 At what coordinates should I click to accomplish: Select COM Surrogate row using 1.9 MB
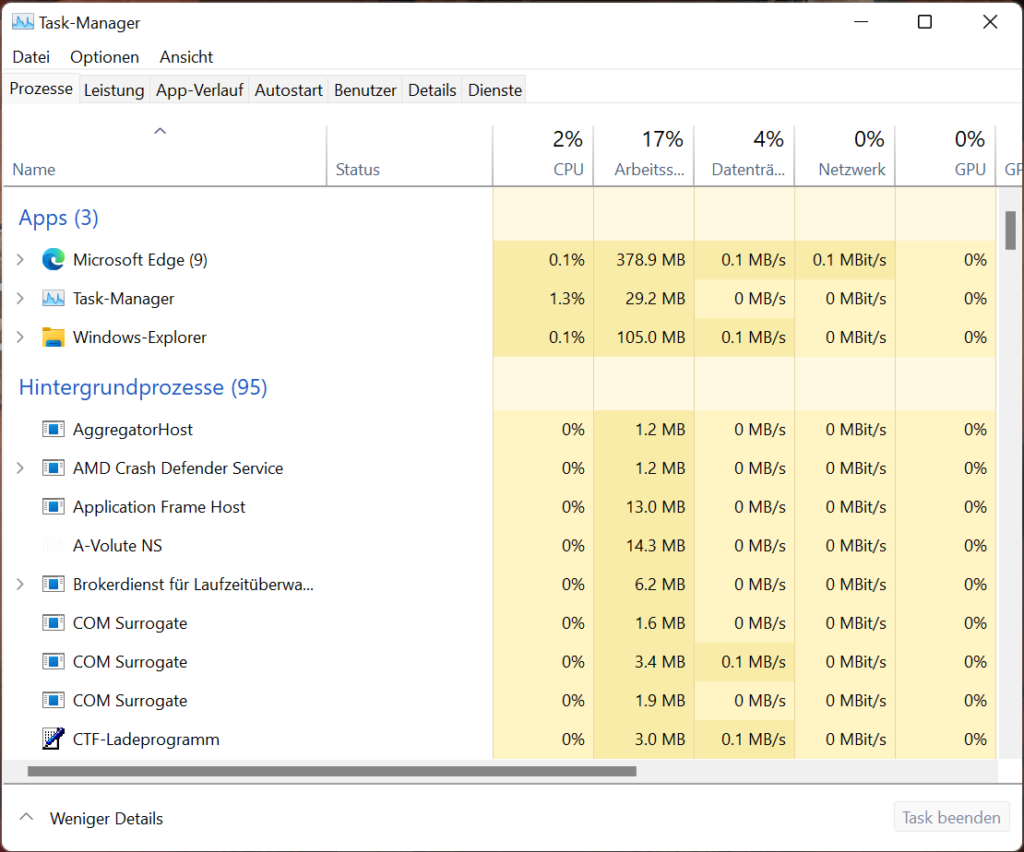pyautogui.click(x=500, y=700)
